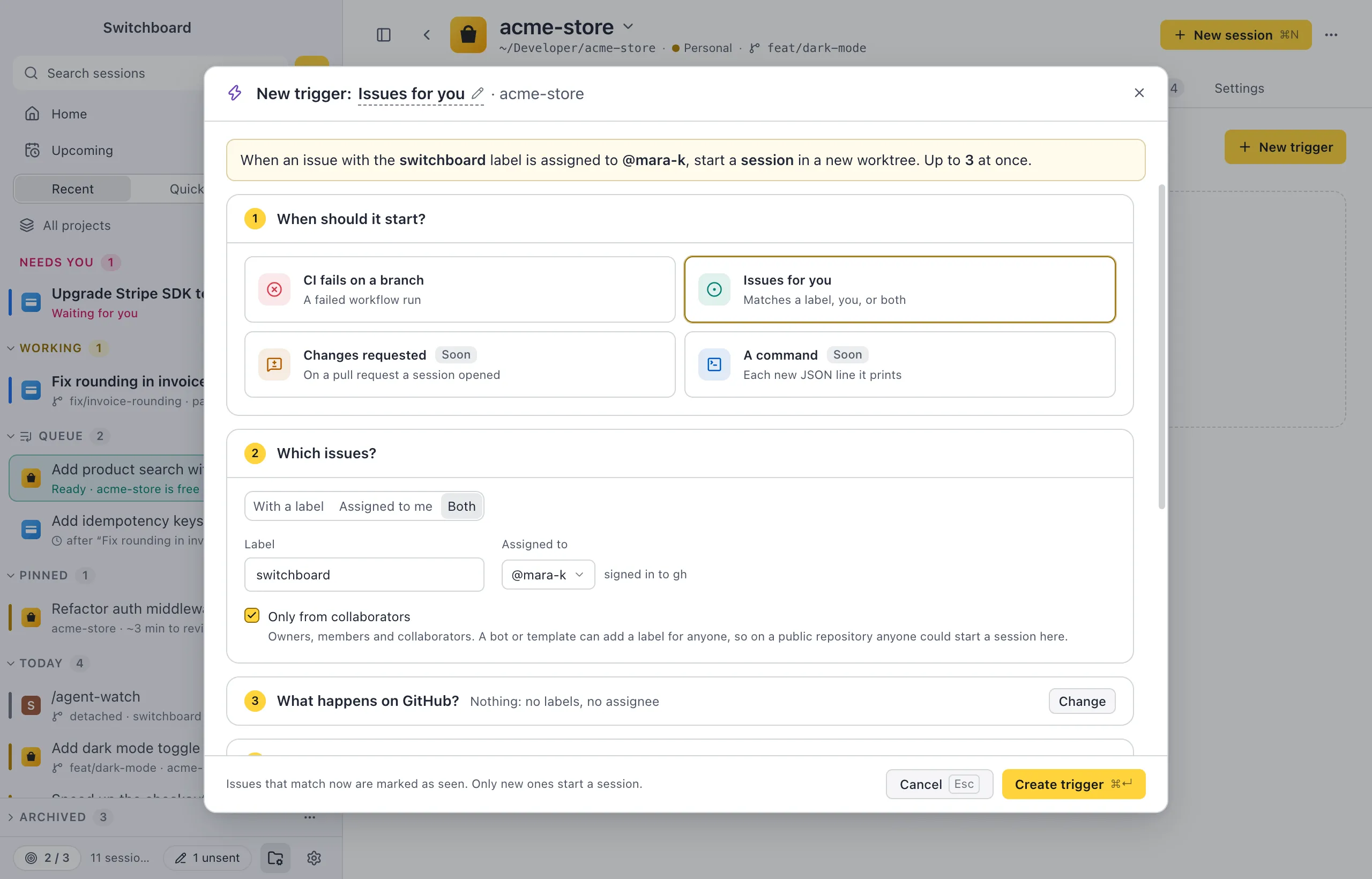Collapse the QUEUE section
The height and width of the screenshot is (879, 1372).
10,436
